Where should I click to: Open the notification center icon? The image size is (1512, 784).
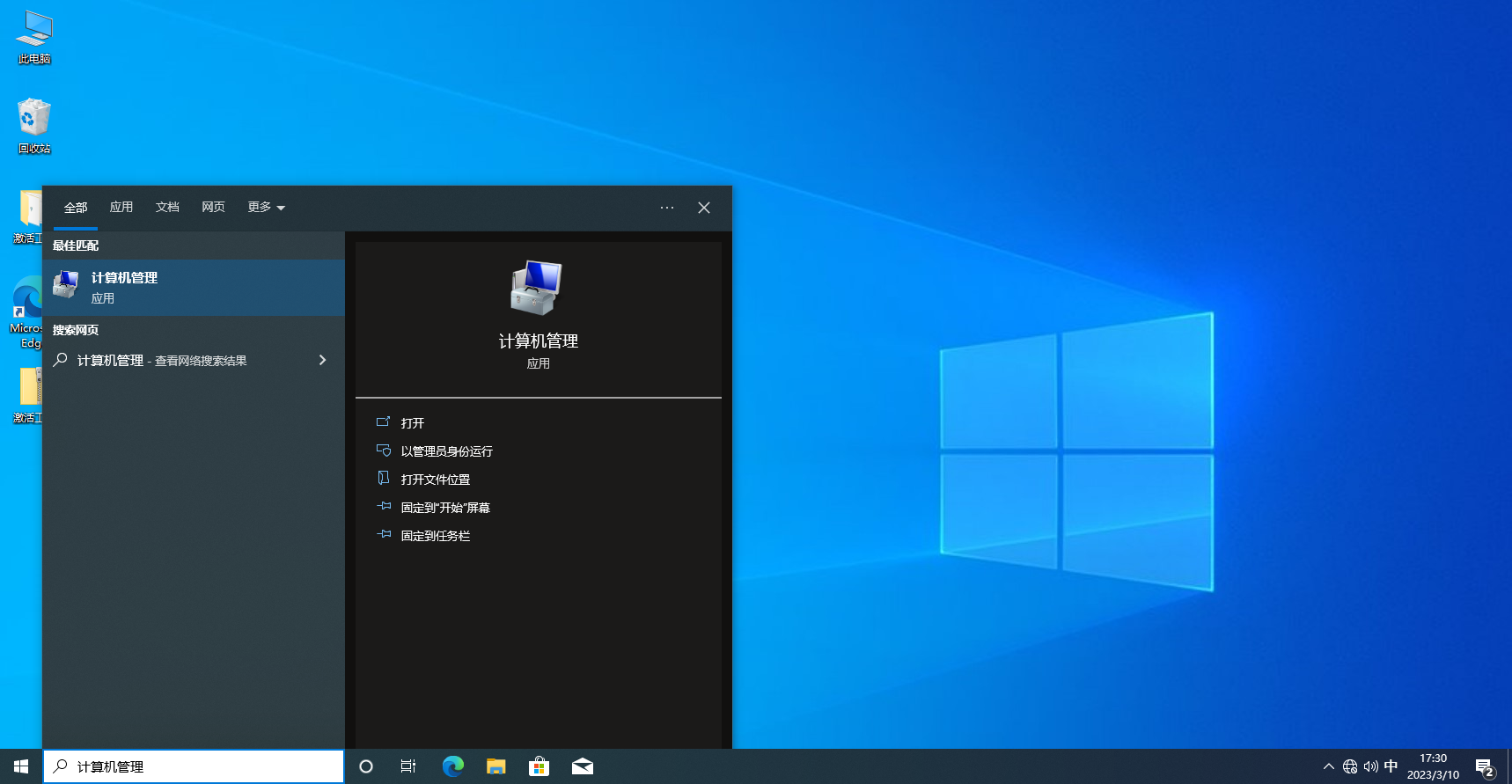pyautogui.click(x=1486, y=766)
